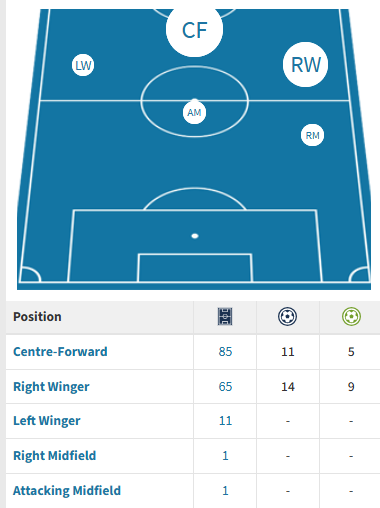Image resolution: width=380 pixels, height=508 pixels.
Task: Open the Left Winger position link
Action: click(x=47, y=421)
